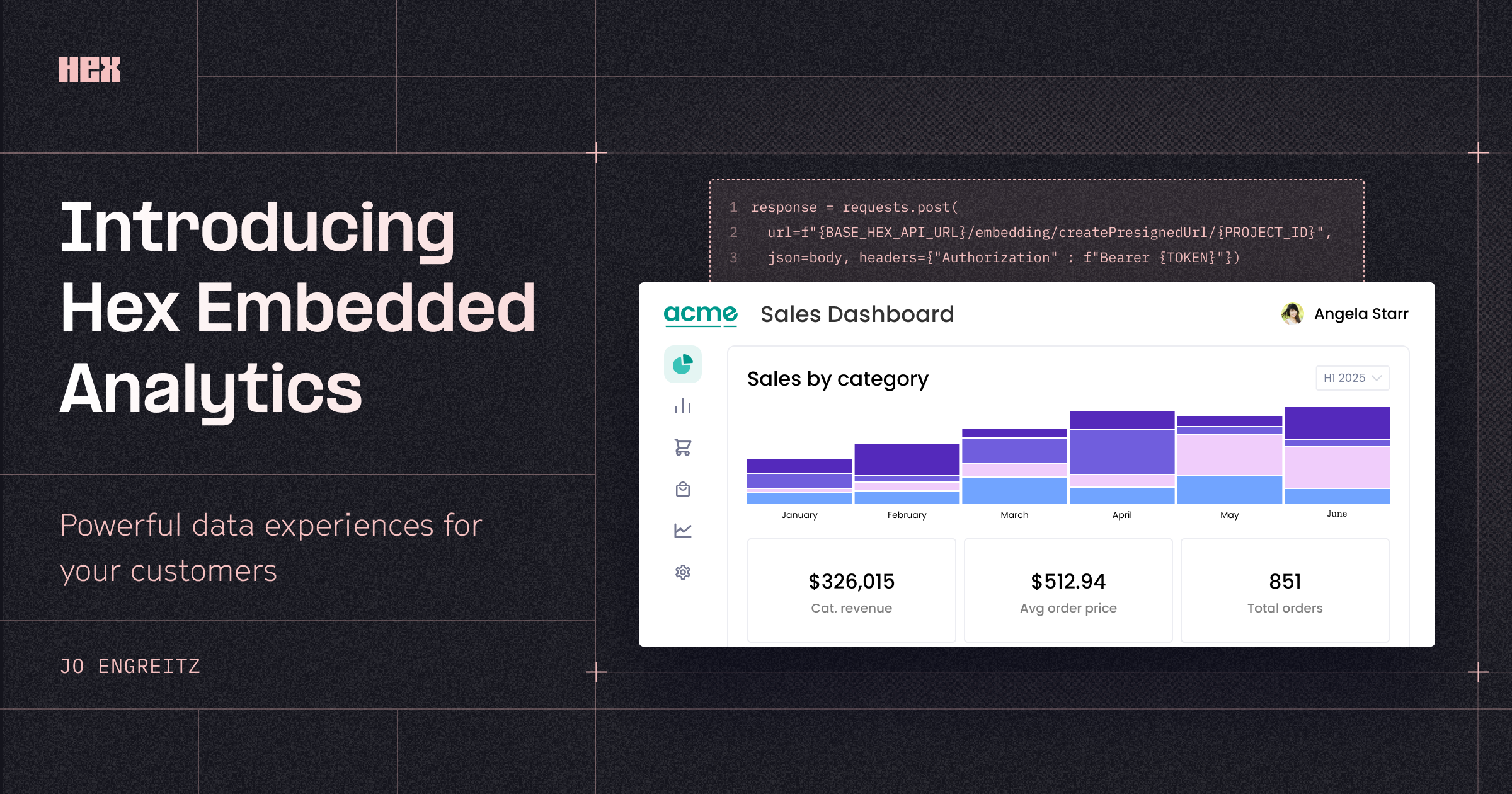
Task: Open the bar chart analytics view
Action: click(683, 406)
